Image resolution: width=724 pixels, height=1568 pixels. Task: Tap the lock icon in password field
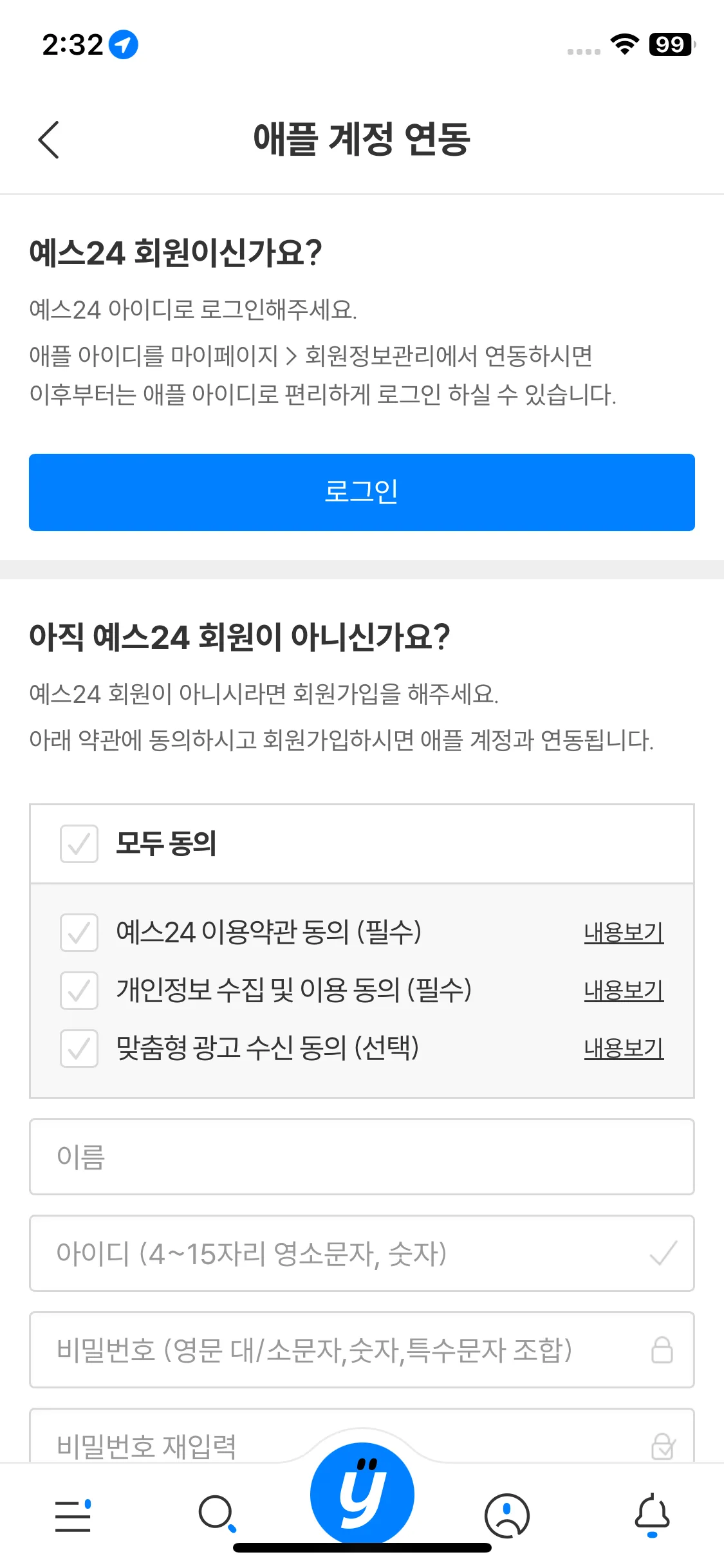(x=662, y=1350)
